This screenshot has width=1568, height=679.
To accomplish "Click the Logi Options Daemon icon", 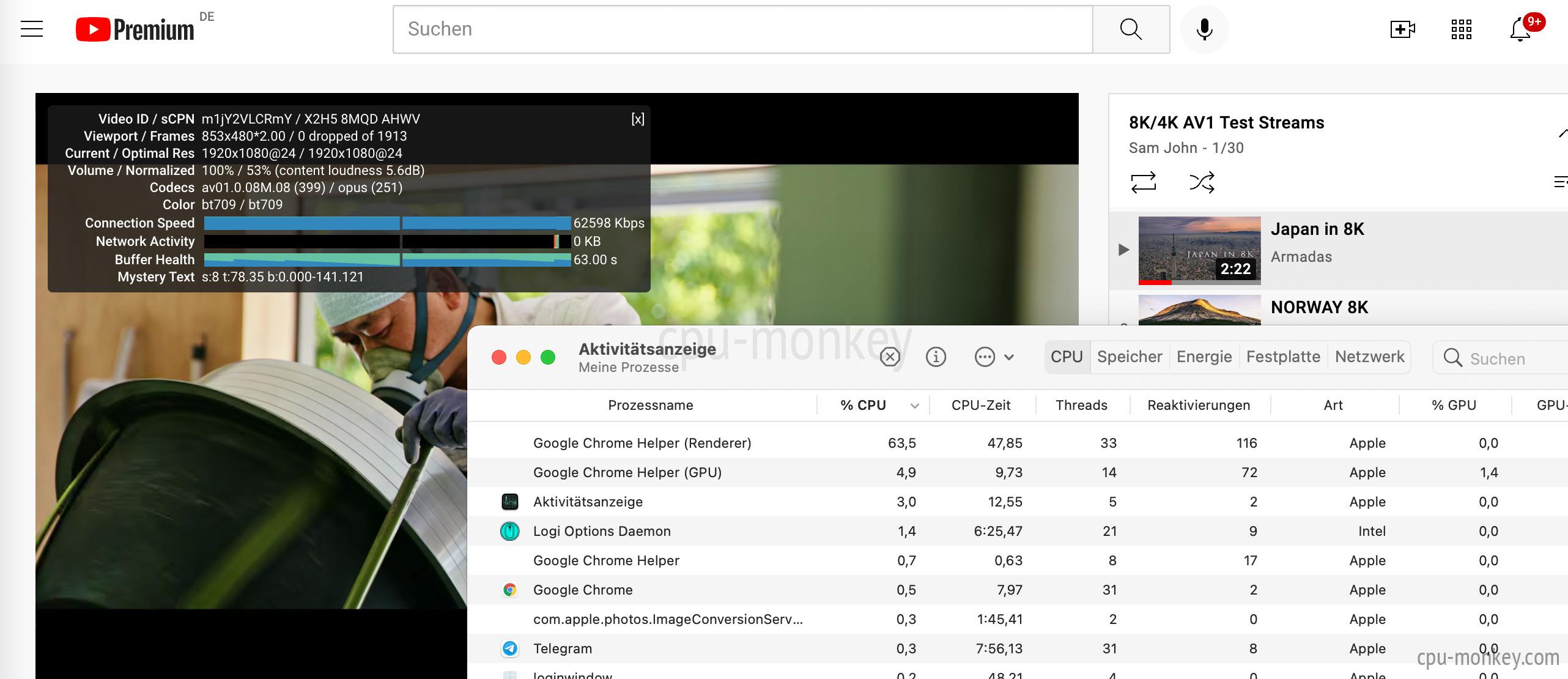I will [x=509, y=531].
